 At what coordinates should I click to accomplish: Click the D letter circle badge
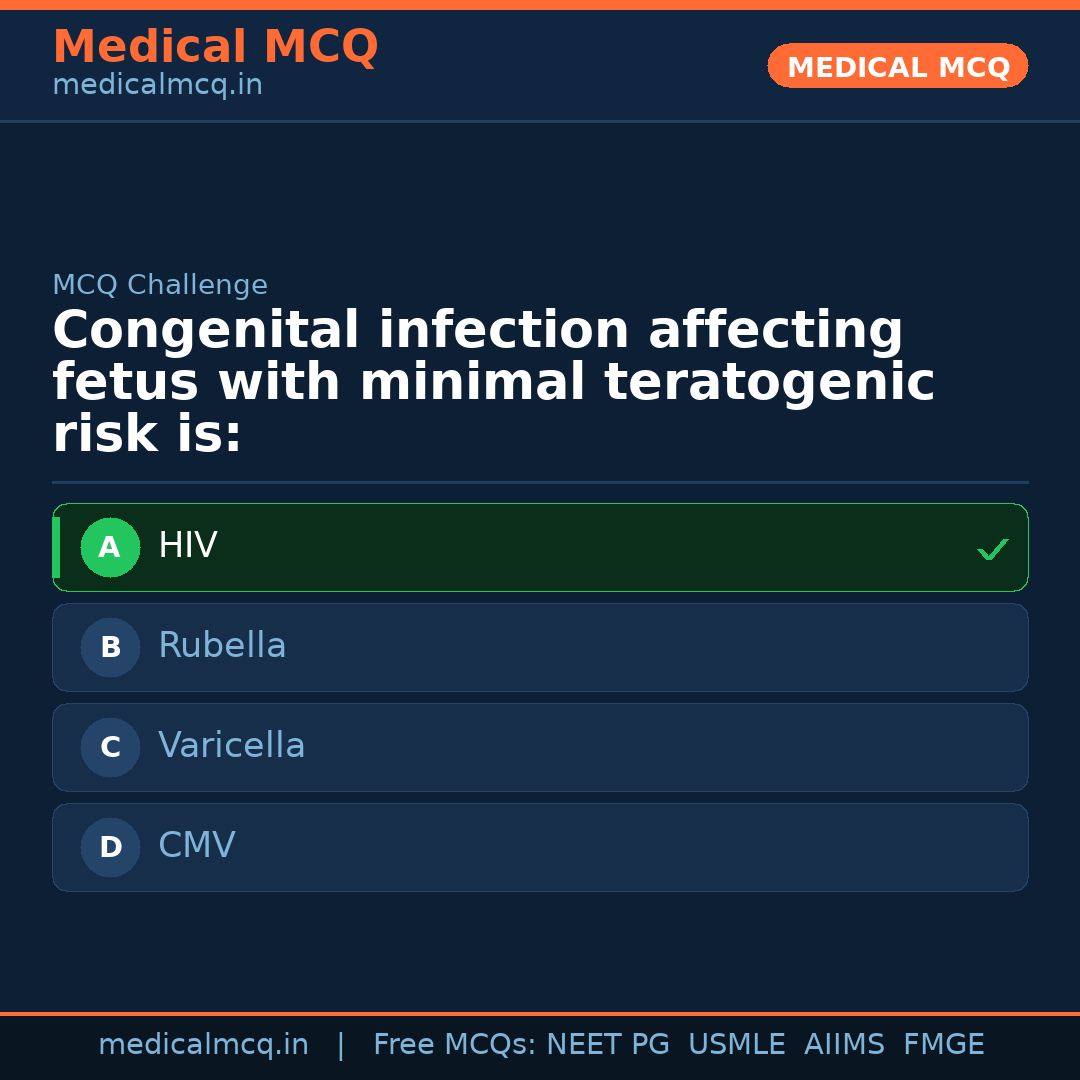110,847
